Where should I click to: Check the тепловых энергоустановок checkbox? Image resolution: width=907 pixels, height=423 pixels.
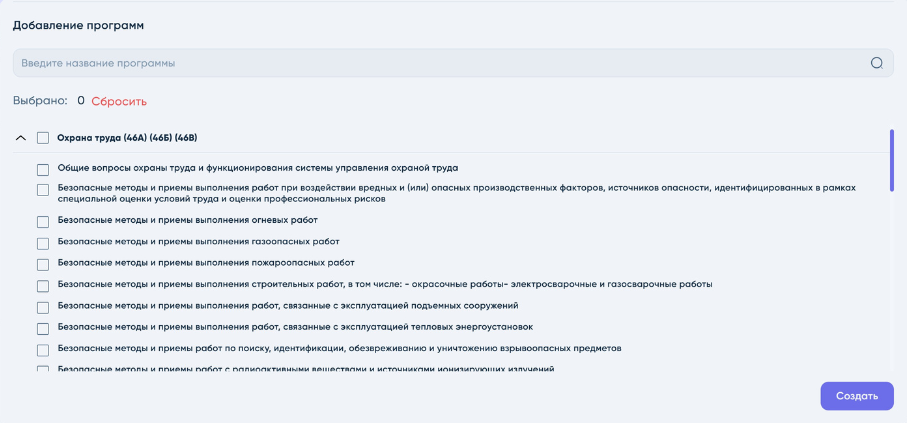coord(43,328)
